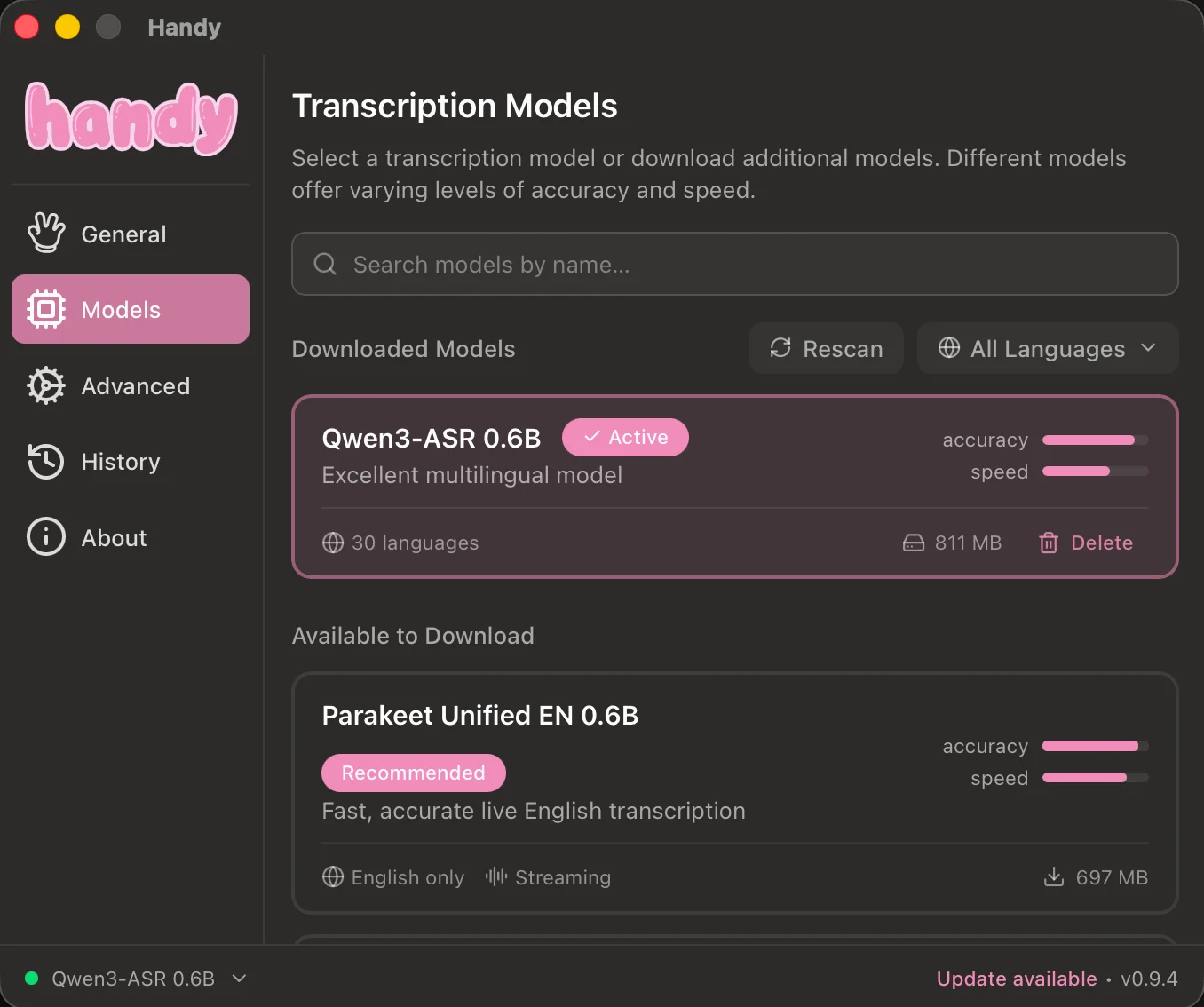Click the checkmark in the Active badge

pyautogui.click(x=592, y=437)
